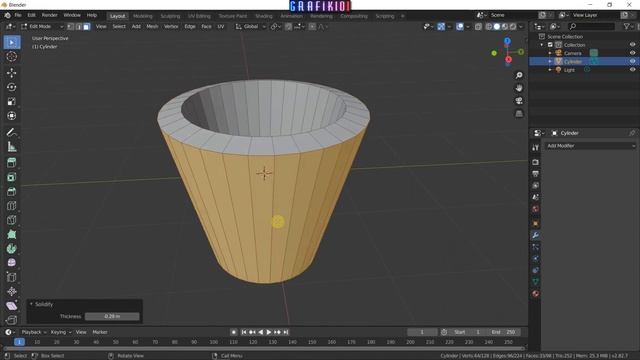Viewport: 640px width, 360px height.
Task: Expand the Light tree item
Action: click(550, 70)
